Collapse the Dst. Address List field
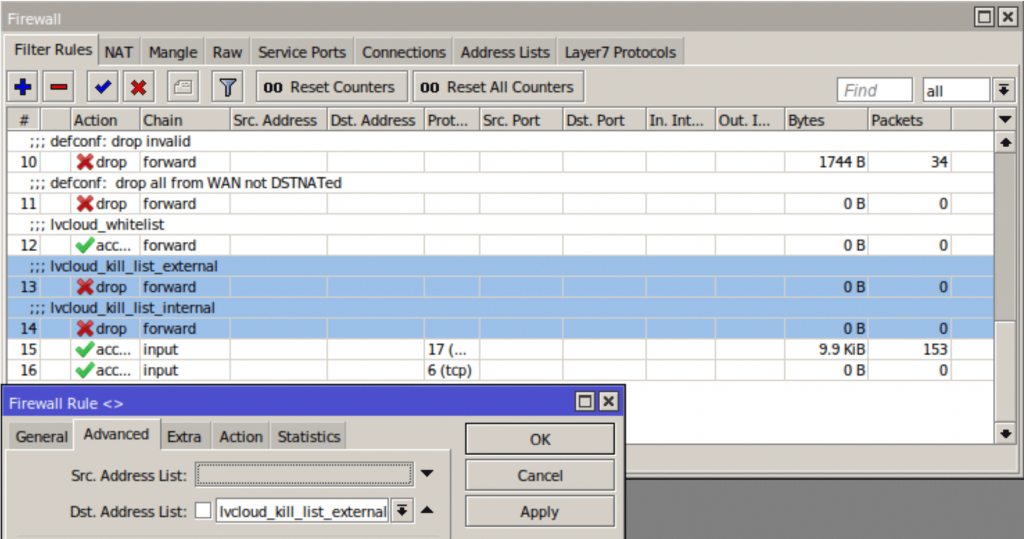This screenshot has height=539, width=1024. coord(427,511)
